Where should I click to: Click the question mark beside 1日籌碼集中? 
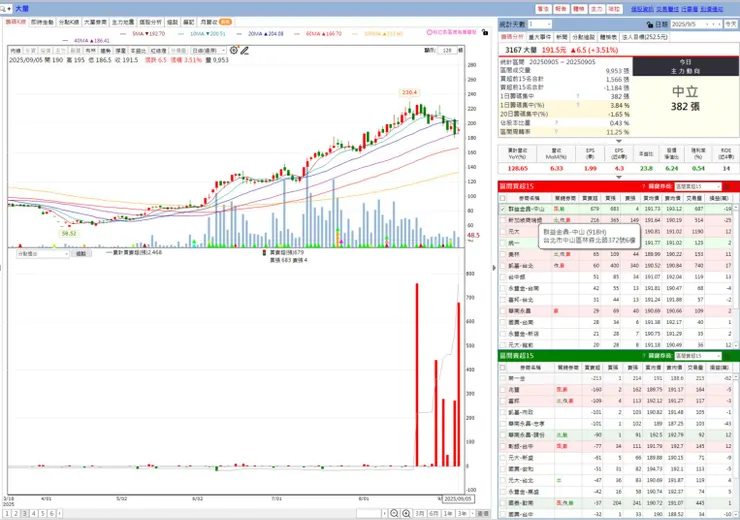coord(578,96)
